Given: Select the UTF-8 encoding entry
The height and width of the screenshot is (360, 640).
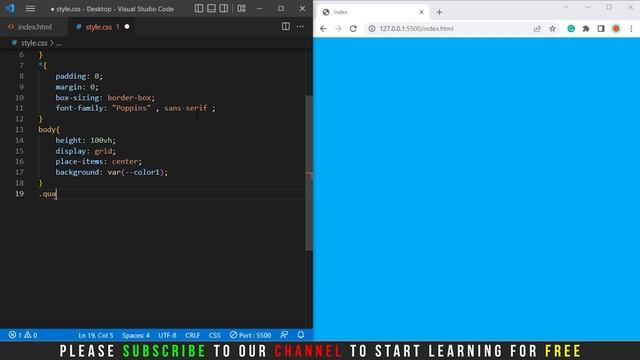Looking at the screenshot, I should coord(167,335).
